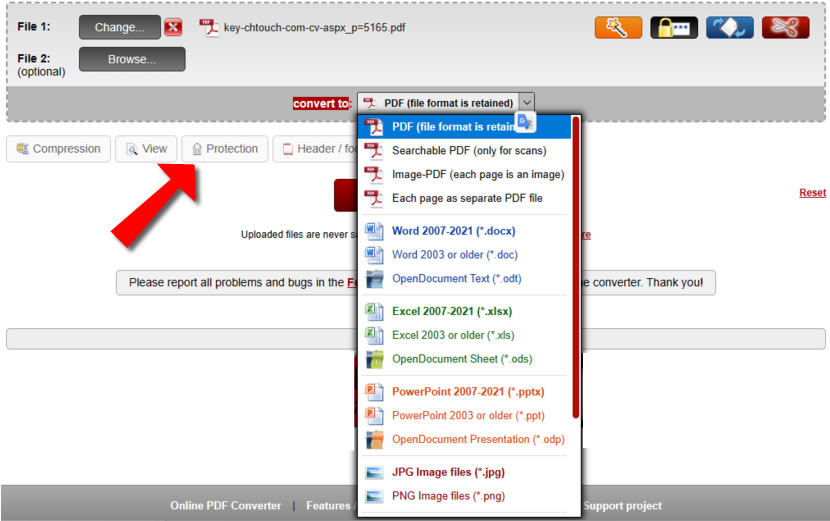Click the Reset link
830x521 pixels.
tap(813, 193)
